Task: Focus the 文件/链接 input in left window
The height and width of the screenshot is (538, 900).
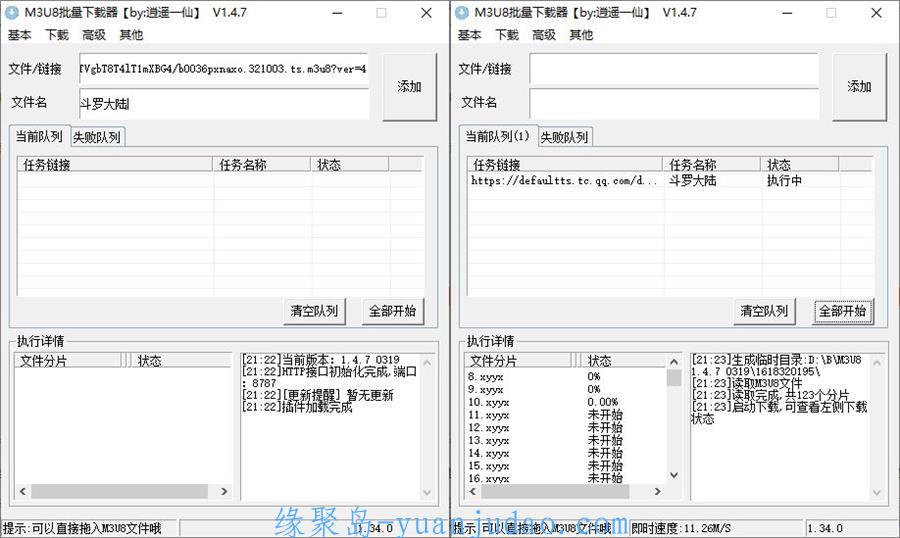Action: coord(223,70)
